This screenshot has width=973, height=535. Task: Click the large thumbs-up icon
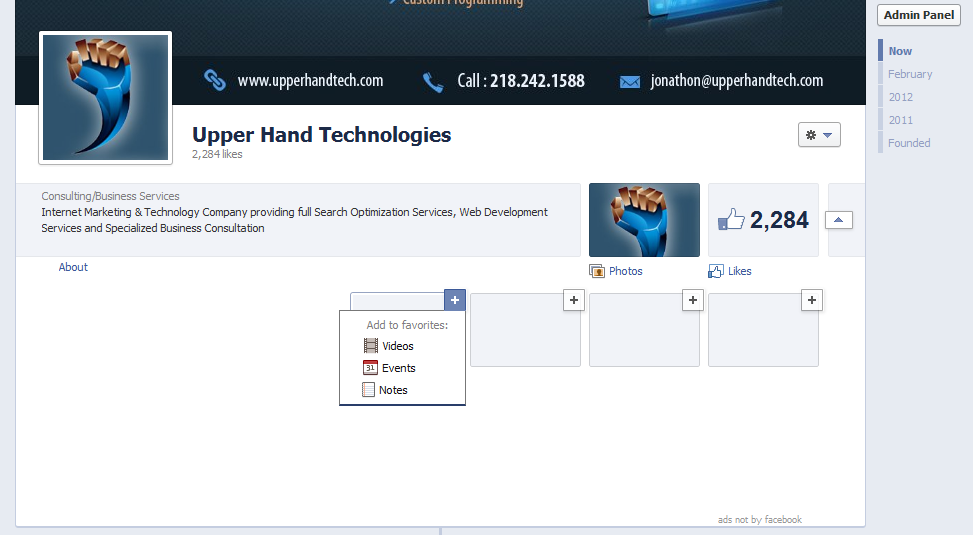(731, 219)
